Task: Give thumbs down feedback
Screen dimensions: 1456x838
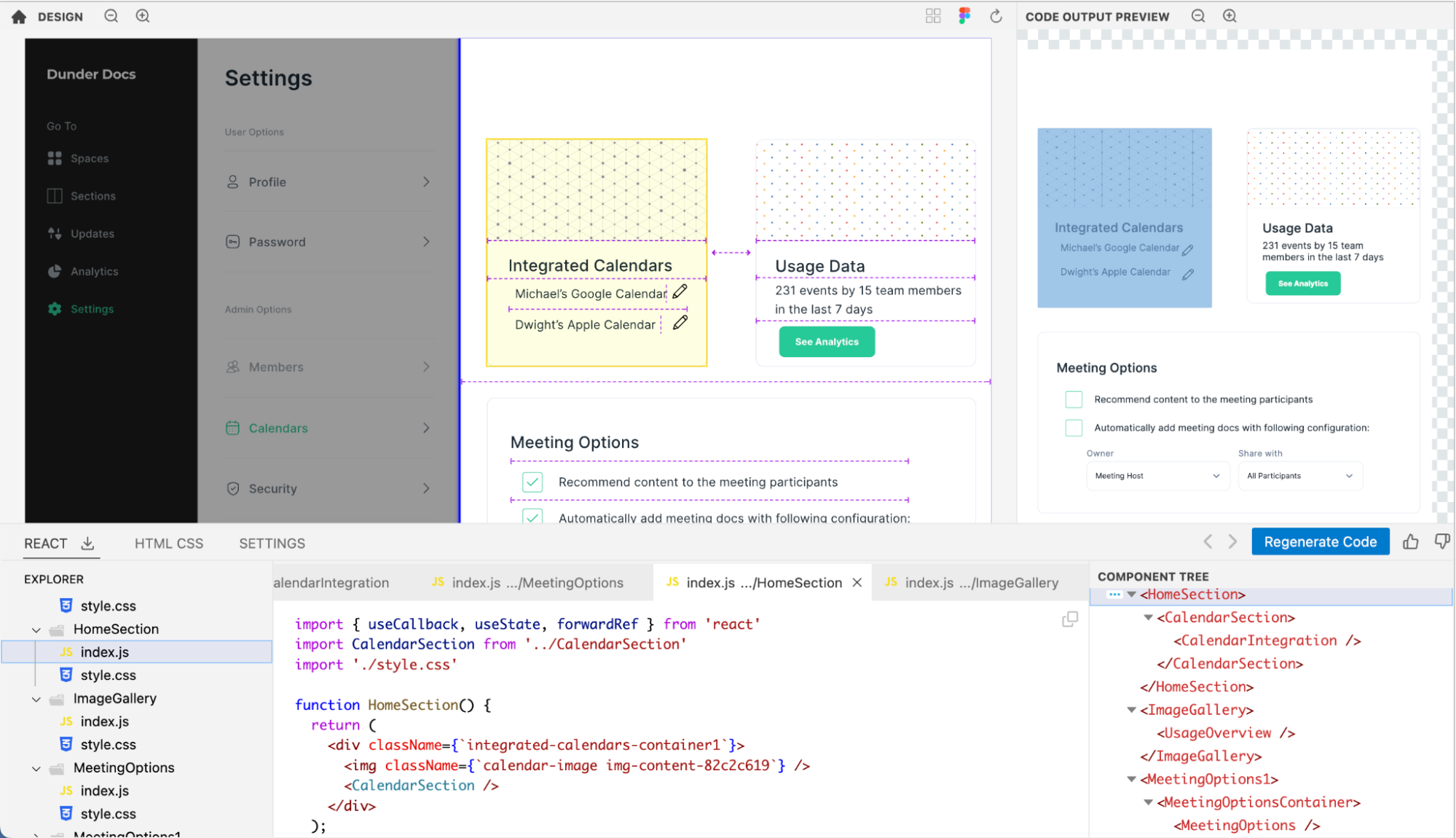Action: click(1441, 541)
